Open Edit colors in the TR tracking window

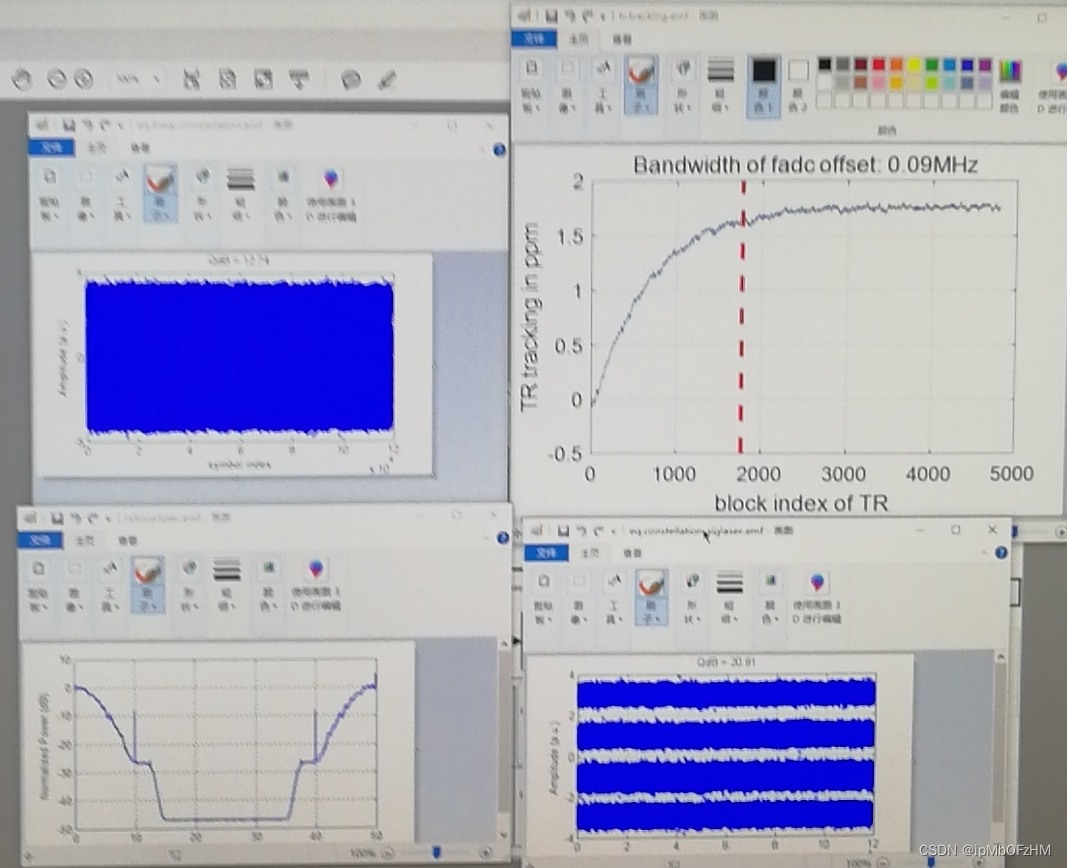(1011, 85)
